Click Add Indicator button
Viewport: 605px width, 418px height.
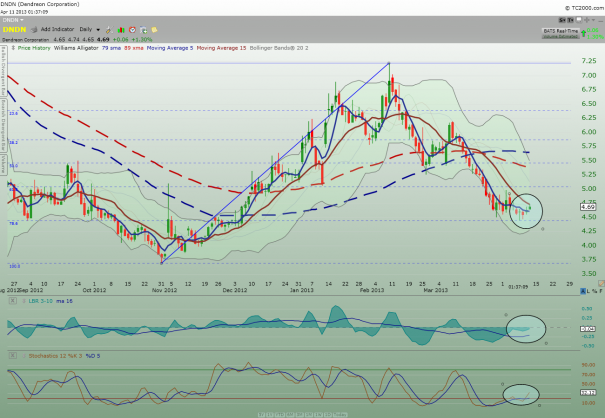(57, 29)
